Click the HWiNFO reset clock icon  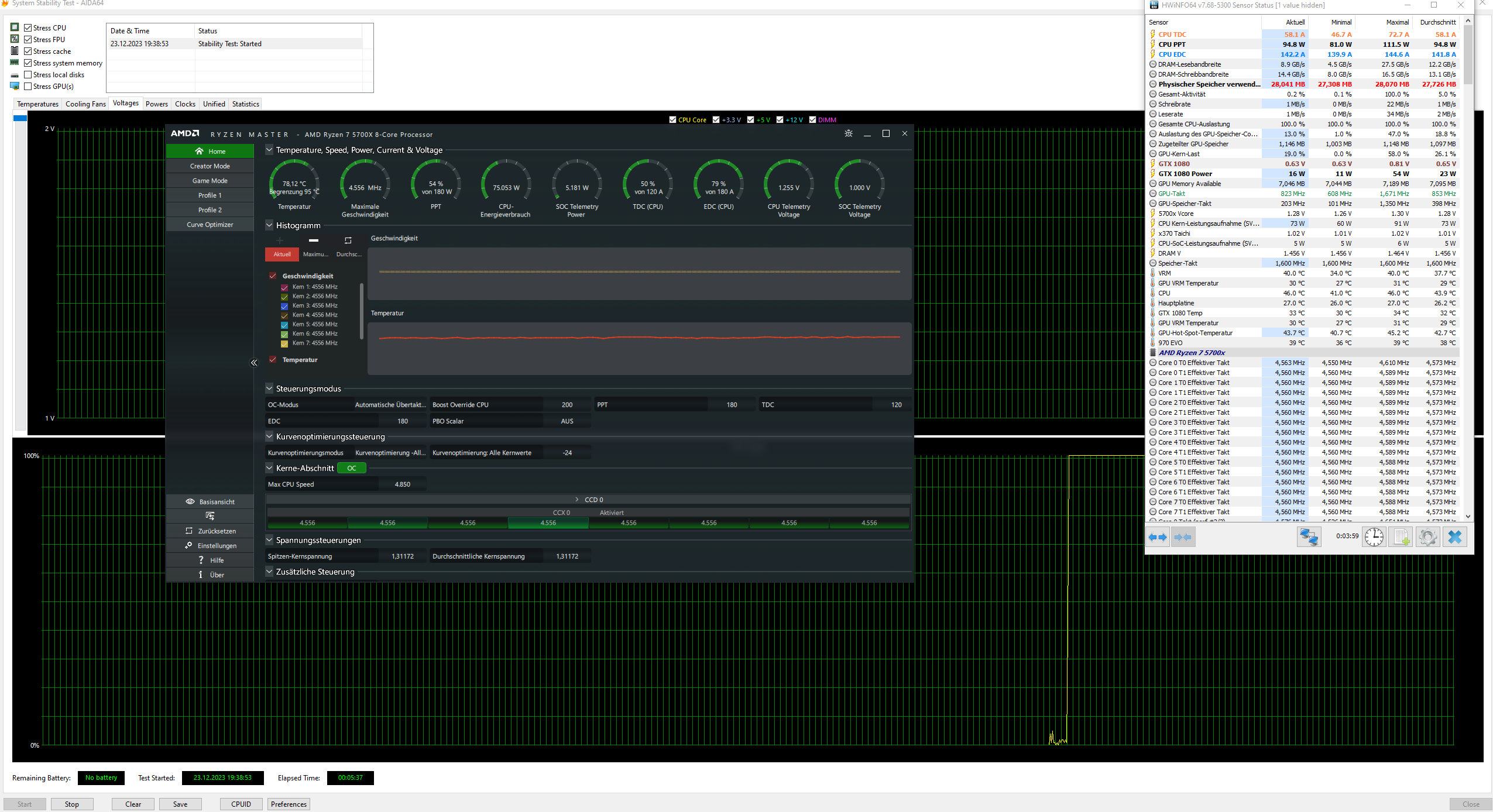click(1374, 537)
